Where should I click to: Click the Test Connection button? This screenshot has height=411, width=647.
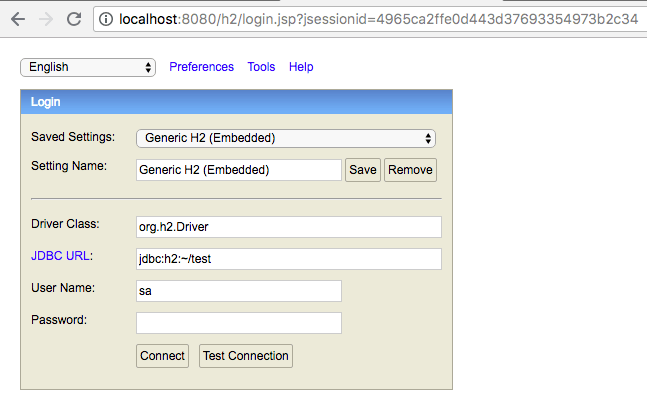point(246,356)
